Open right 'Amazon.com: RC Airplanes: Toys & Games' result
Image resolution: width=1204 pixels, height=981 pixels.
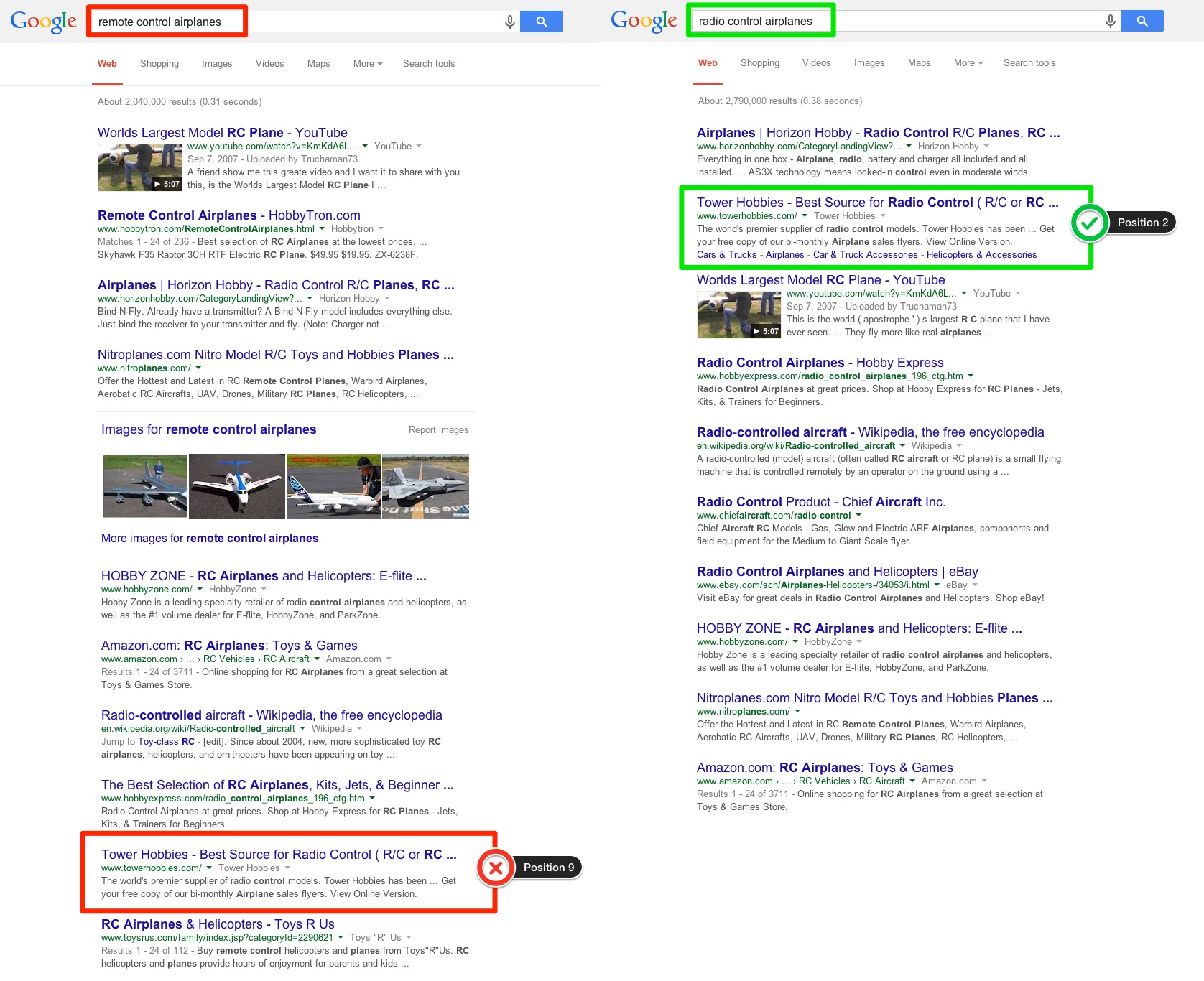coord(825,768)
